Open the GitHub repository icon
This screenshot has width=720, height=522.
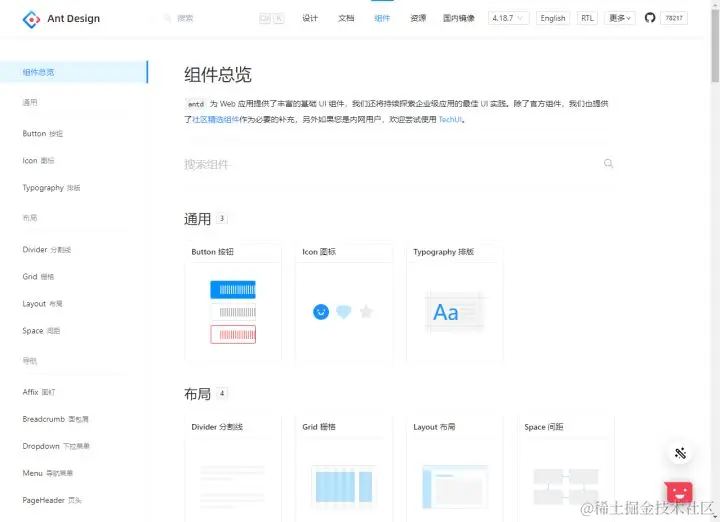pos(649,18)
